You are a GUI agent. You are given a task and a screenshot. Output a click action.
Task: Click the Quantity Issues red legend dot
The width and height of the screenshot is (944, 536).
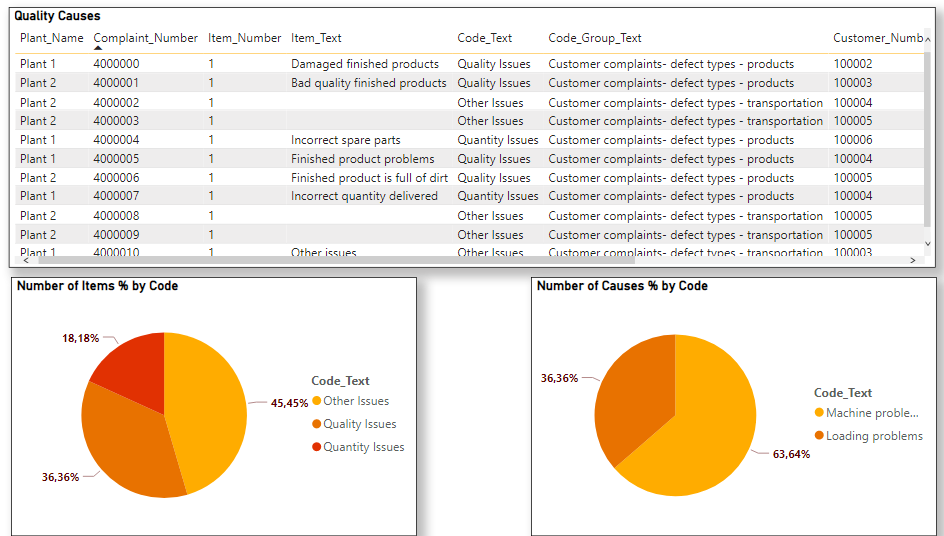(317, 447)
